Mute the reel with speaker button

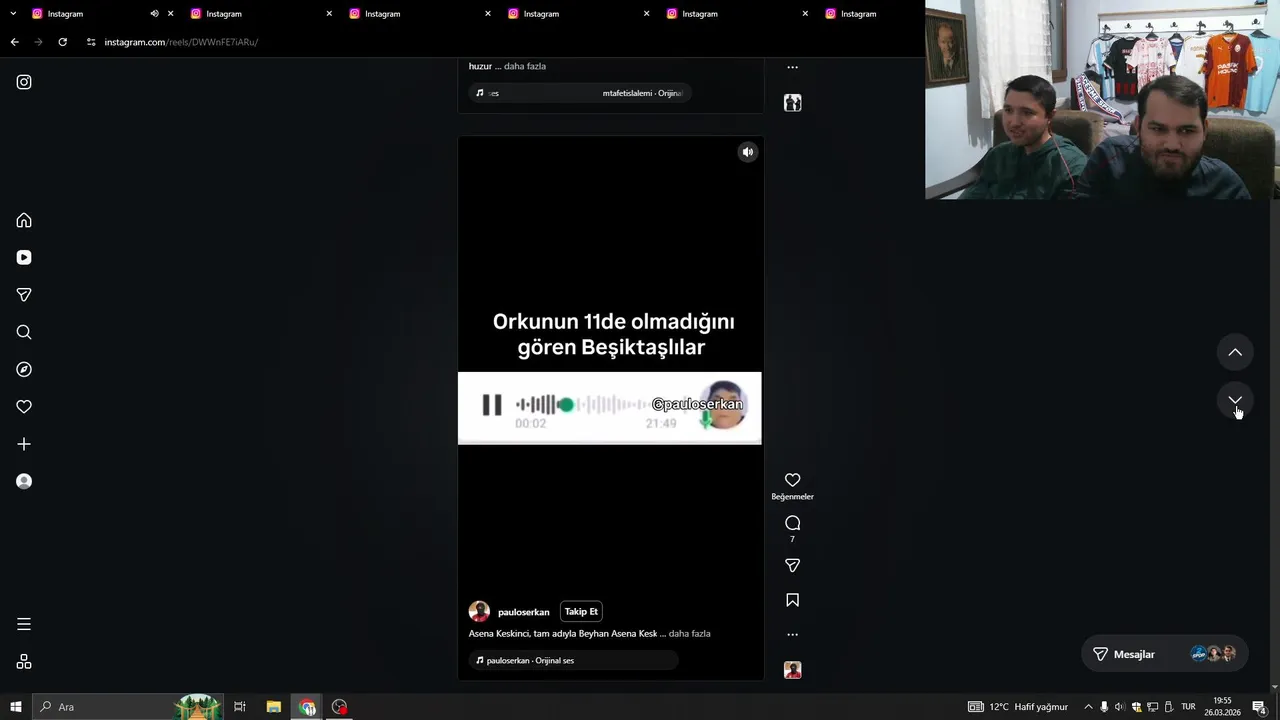point(747,152)
